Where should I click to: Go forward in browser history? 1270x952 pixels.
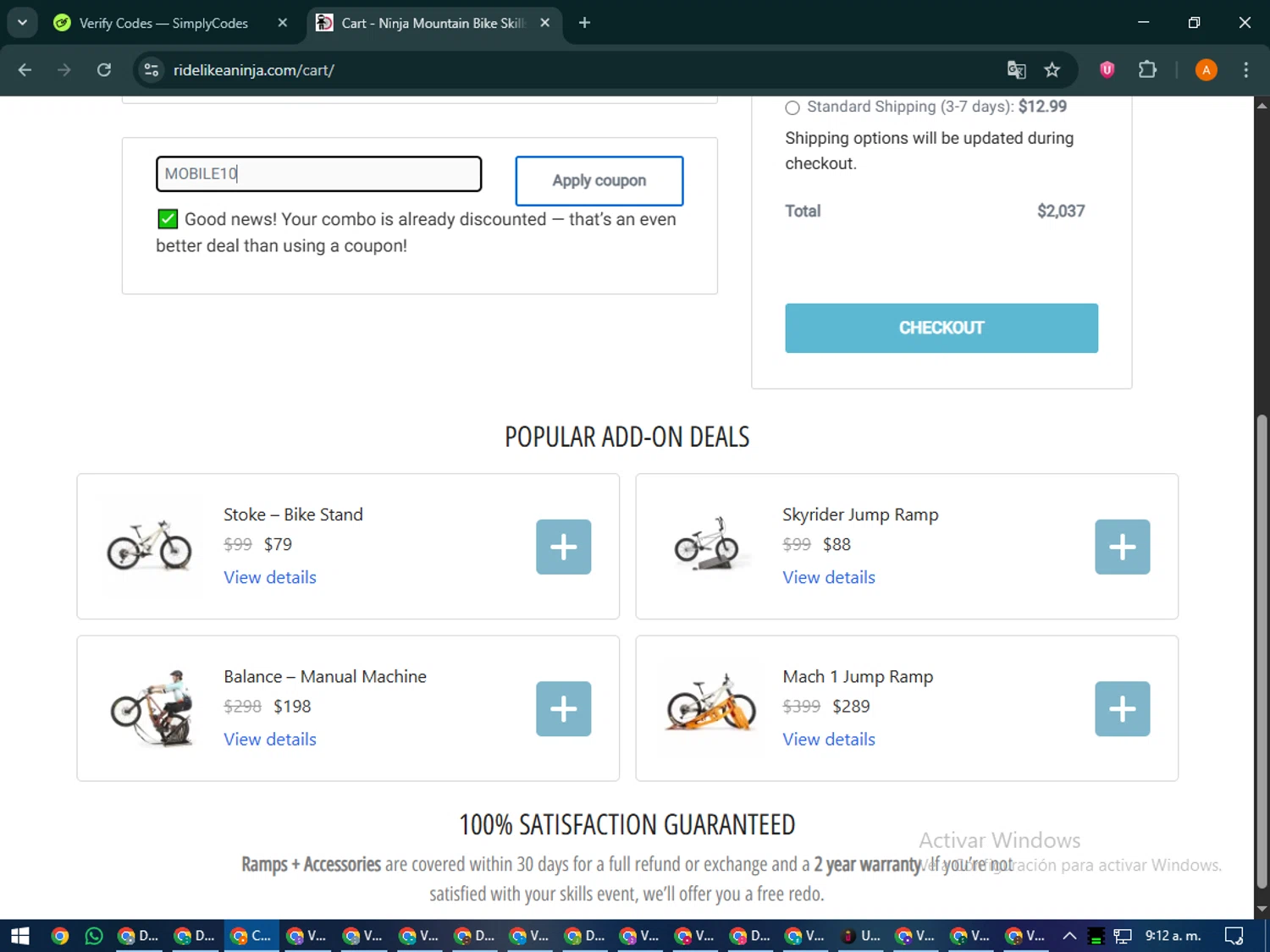click(64, 70)
